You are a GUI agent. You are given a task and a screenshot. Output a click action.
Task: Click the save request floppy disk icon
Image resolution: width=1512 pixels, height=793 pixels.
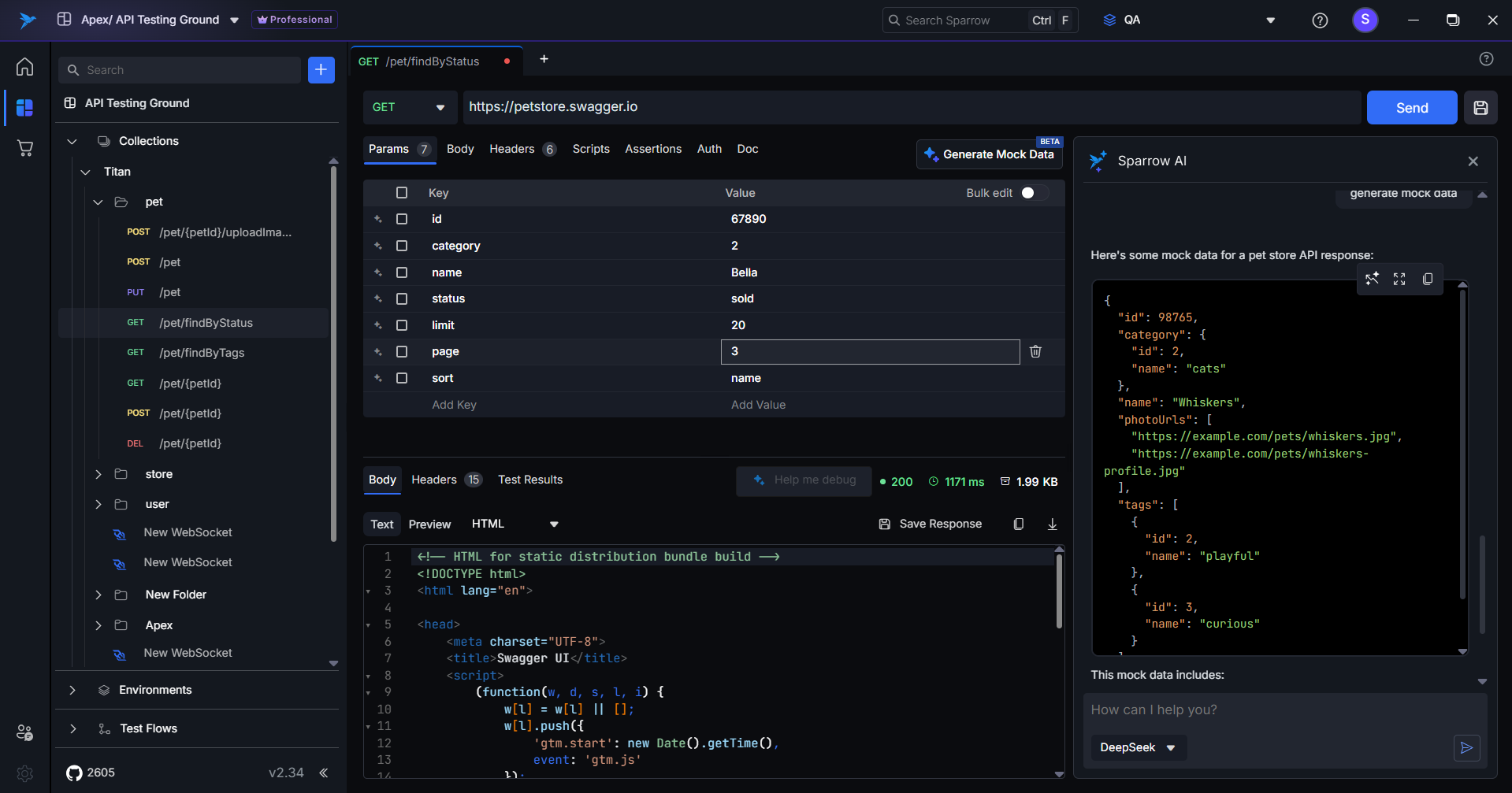click(1480, 108)
